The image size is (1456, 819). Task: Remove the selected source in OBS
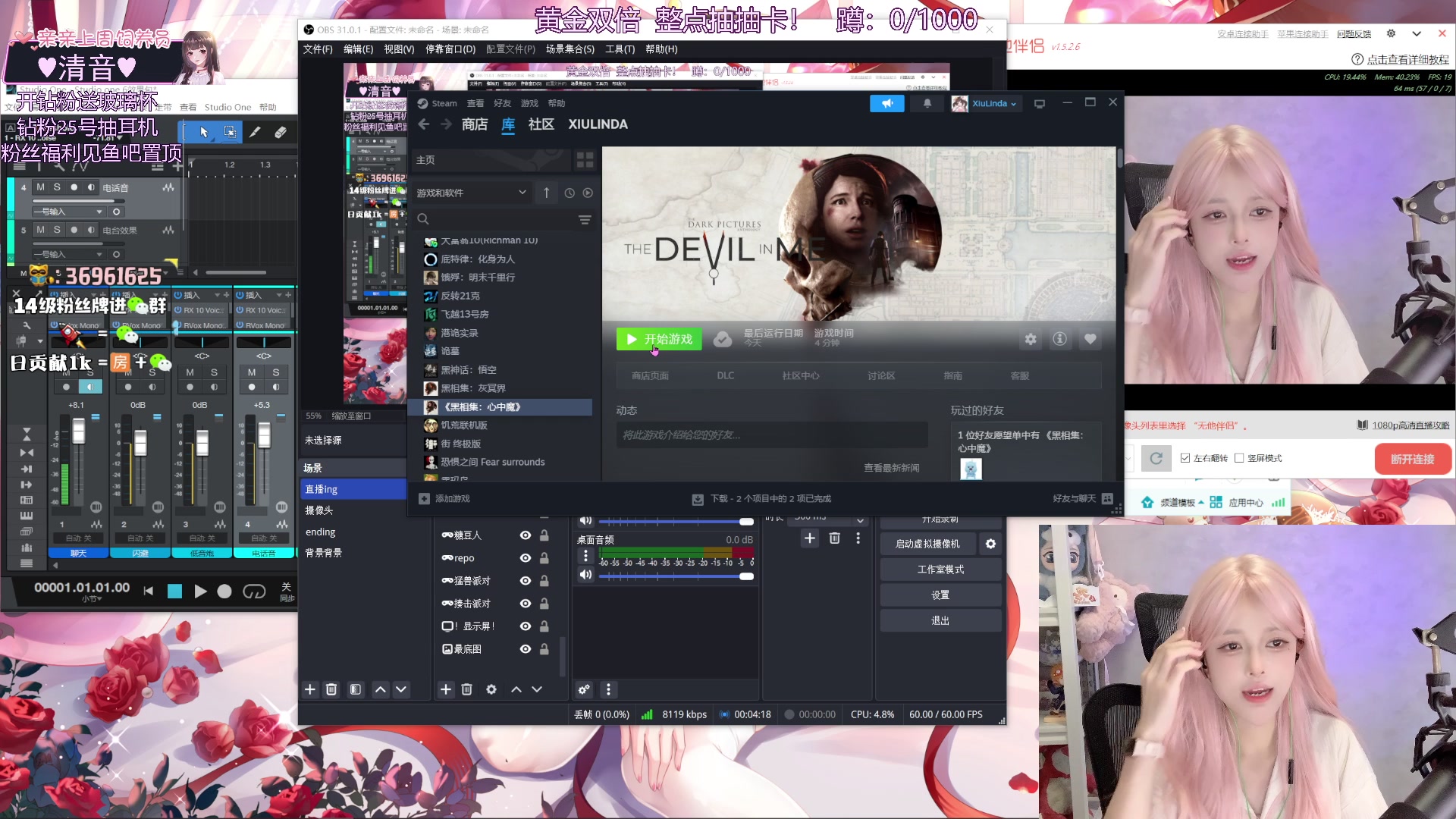467,689
